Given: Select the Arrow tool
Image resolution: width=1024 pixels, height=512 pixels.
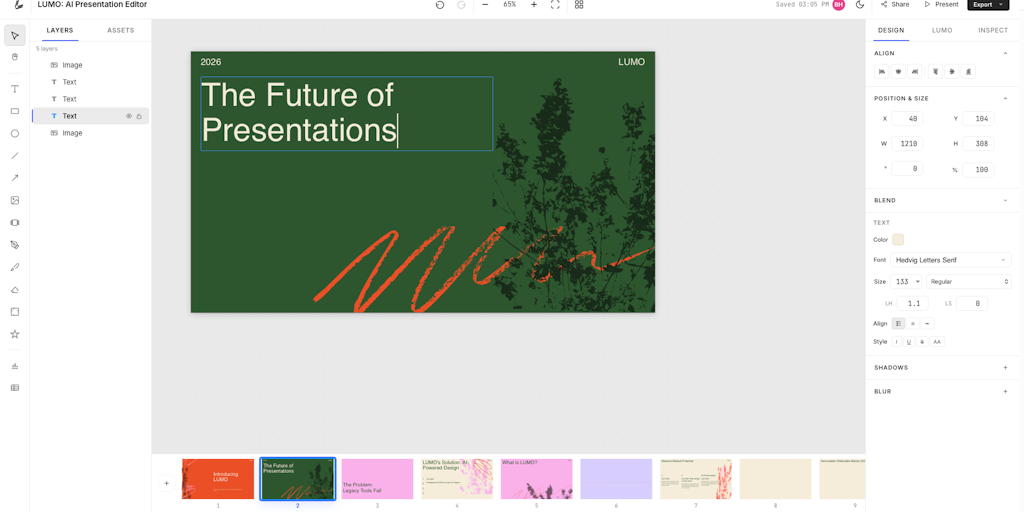Looking at the screenshot, I should pyautogui.click(x=15, y=178).
